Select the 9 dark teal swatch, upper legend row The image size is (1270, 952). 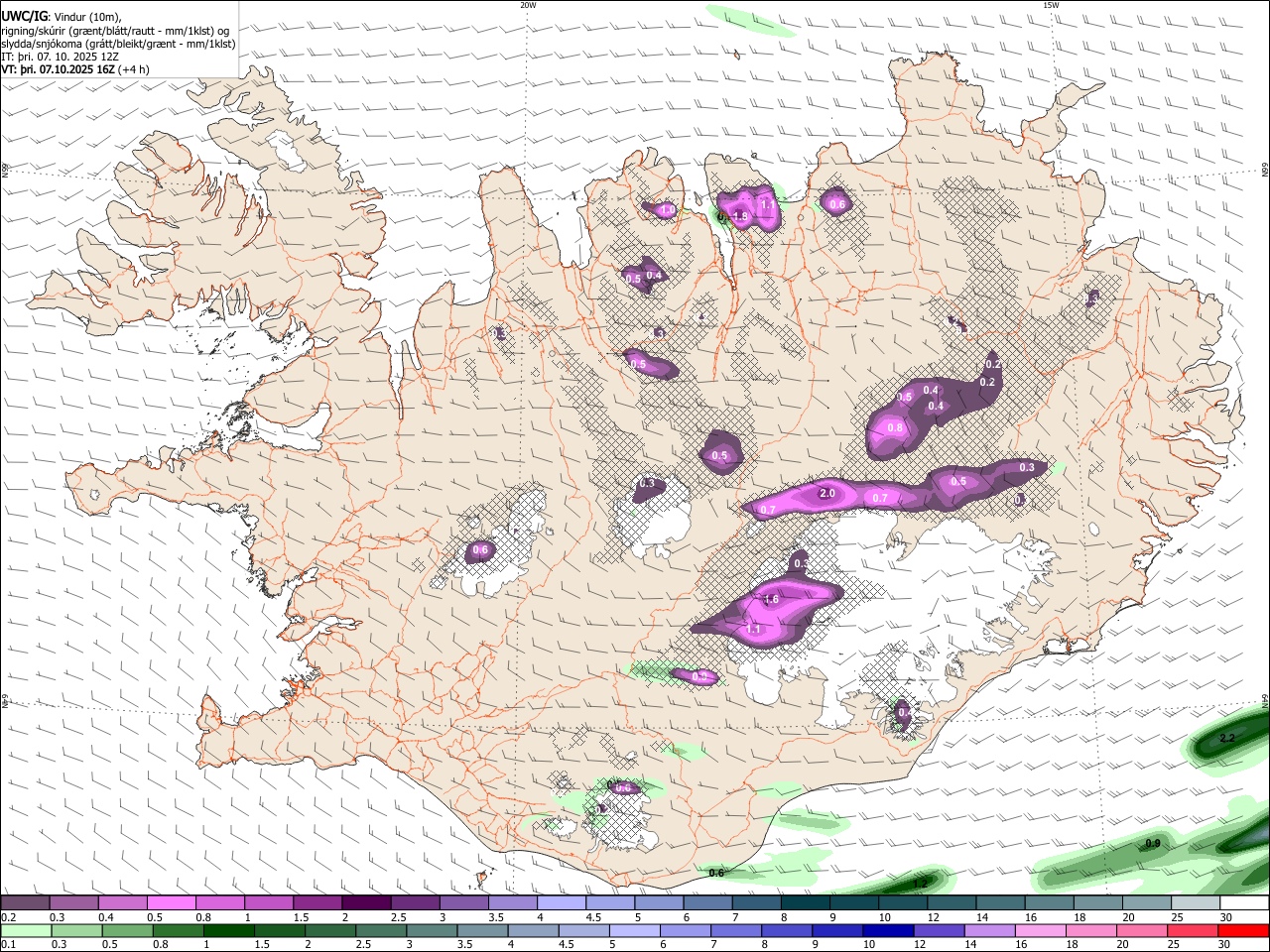tap(854, 903)
